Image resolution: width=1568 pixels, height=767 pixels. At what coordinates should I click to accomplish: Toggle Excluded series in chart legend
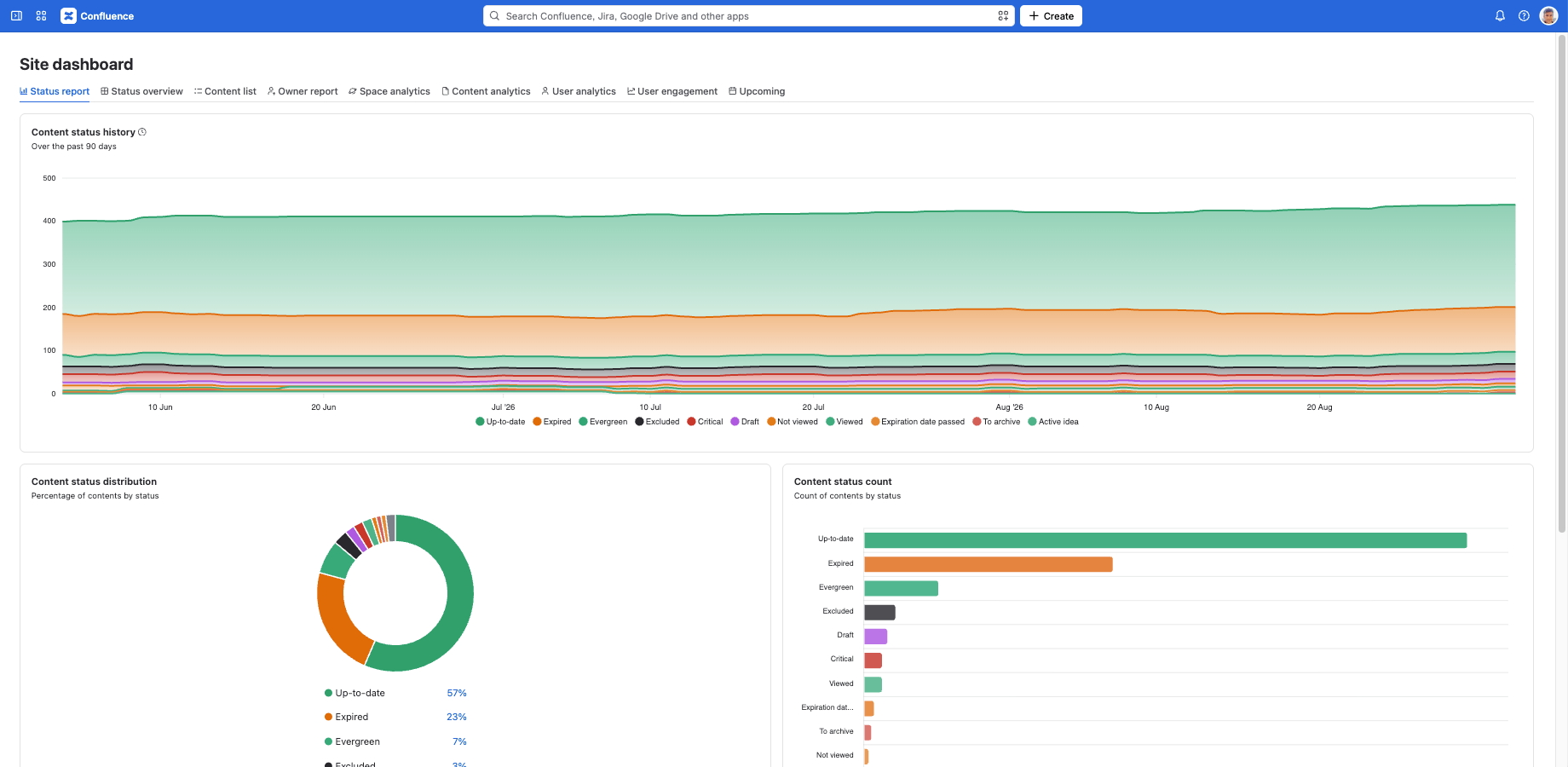657,422
